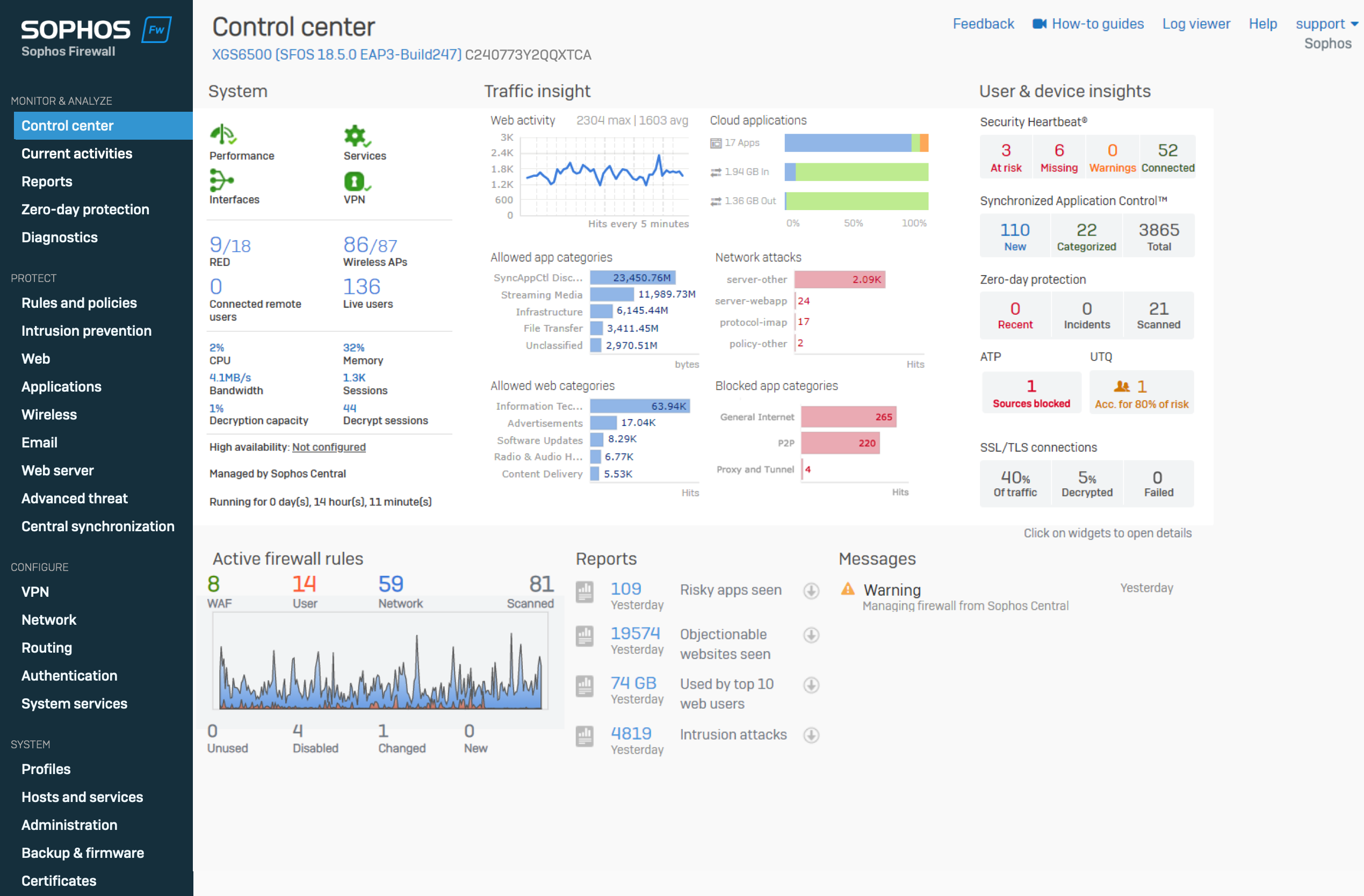Open the VPN status icon

click(355, 182)
